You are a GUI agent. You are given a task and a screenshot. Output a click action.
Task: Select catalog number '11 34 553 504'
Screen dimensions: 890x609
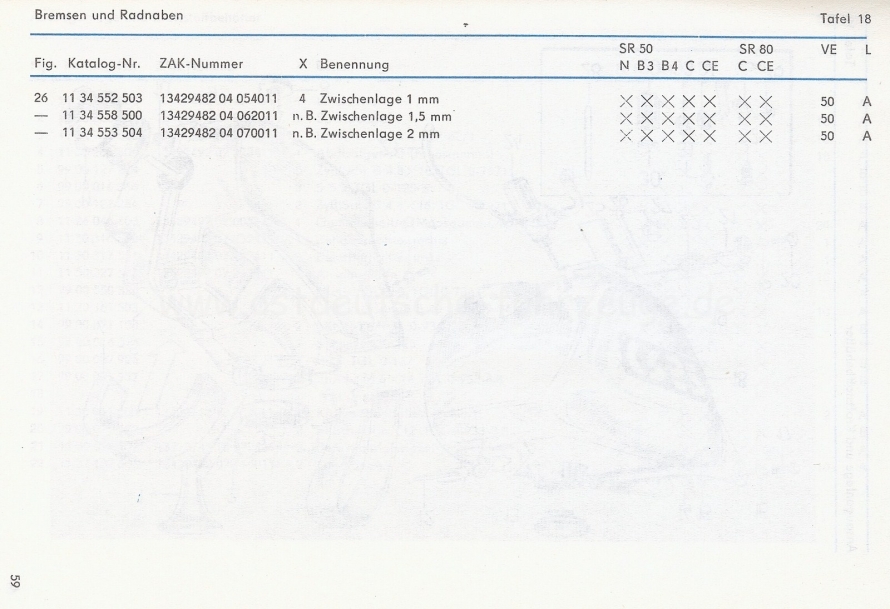[102, 133]
